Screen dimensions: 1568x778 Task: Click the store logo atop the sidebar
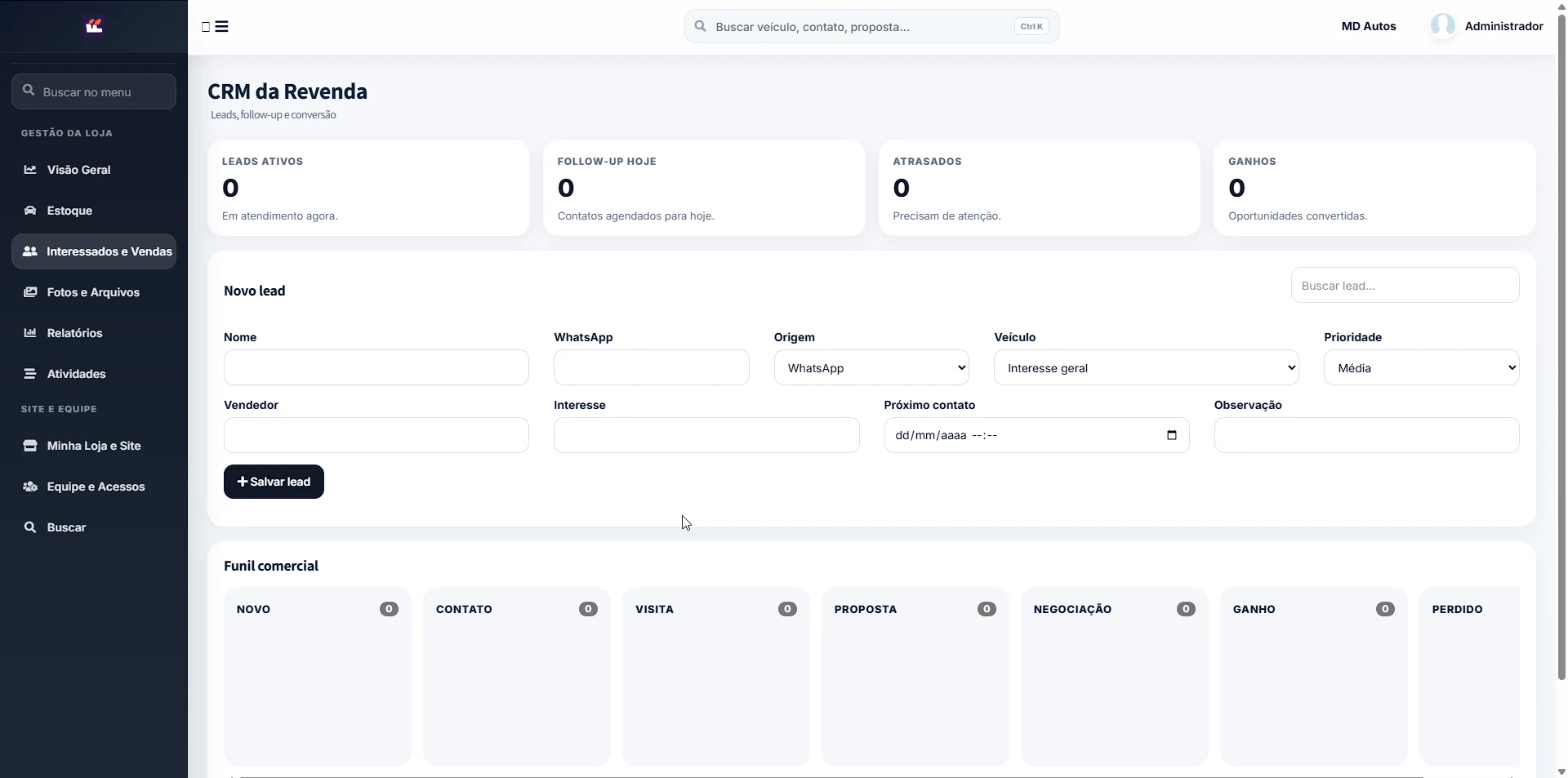tap(94, 26)
